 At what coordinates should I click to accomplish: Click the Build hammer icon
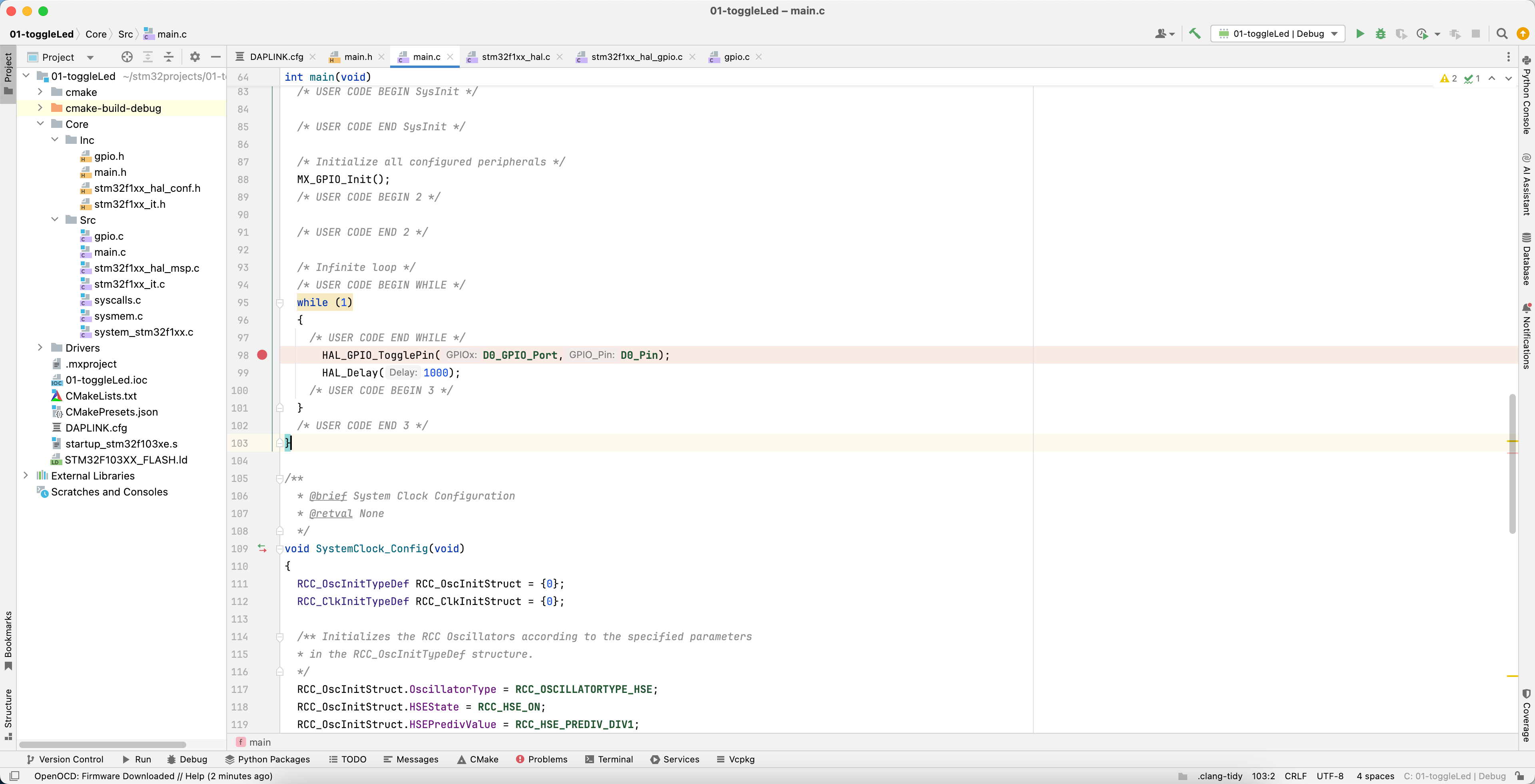coord(1194,34)
